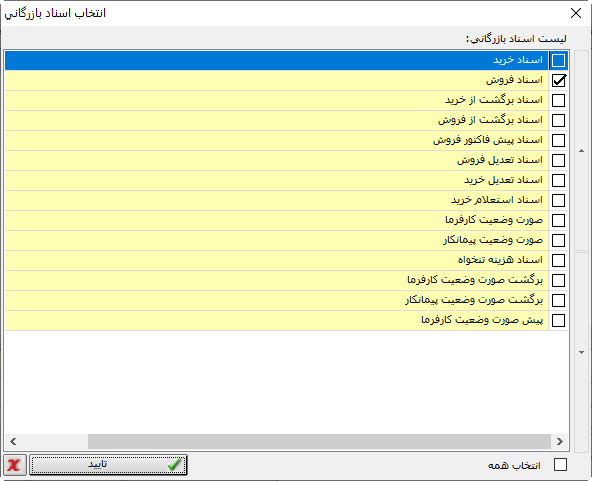Select row text اسناد استعلام خريد
This screenshot has height=481, width=592.
(497, 200)
